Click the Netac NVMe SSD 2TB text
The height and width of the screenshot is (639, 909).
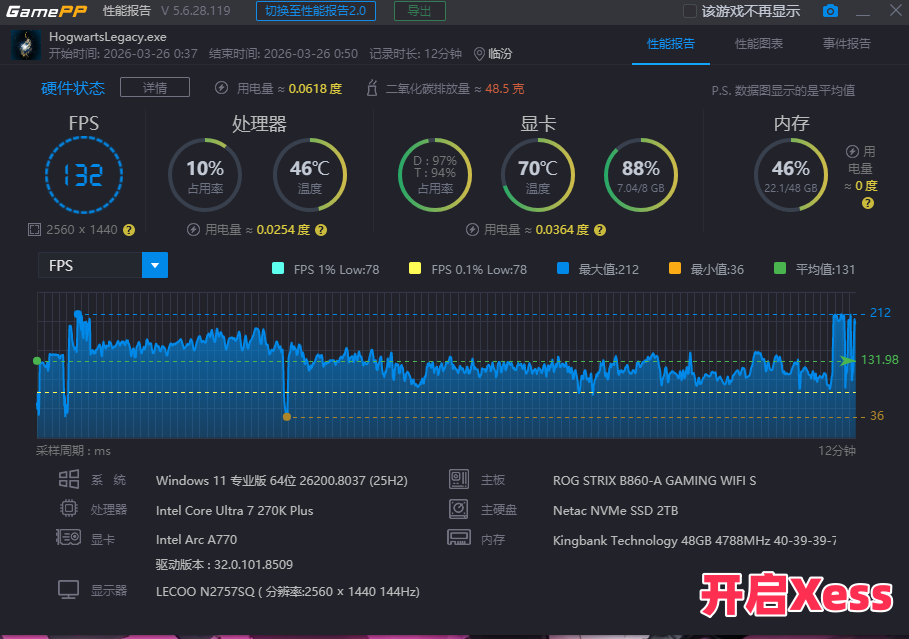click(615, 510)
